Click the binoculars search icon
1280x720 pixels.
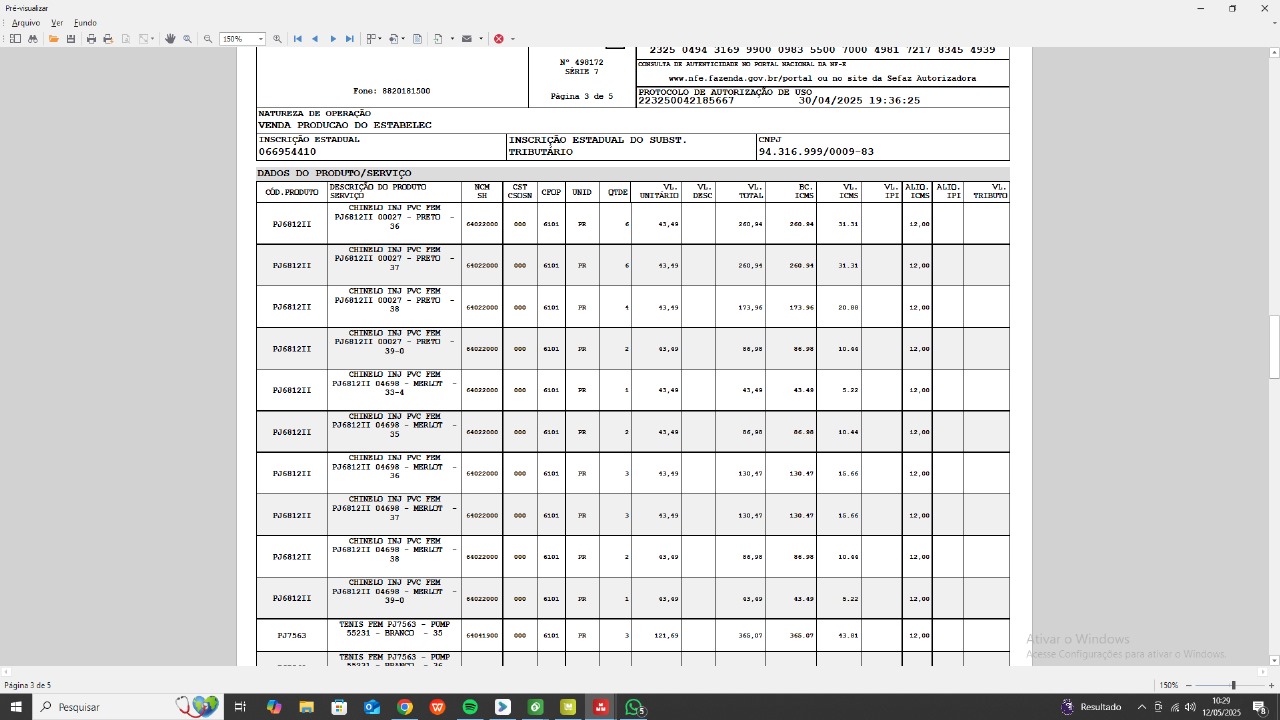[x=33, y=39]
